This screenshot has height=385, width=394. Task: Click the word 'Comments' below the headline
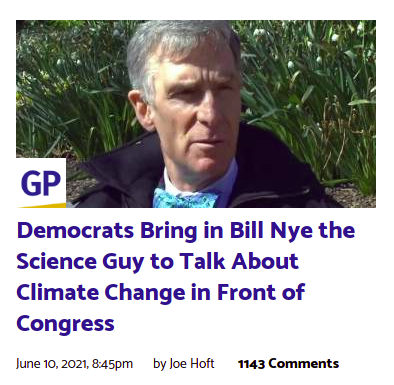(304, 363)
